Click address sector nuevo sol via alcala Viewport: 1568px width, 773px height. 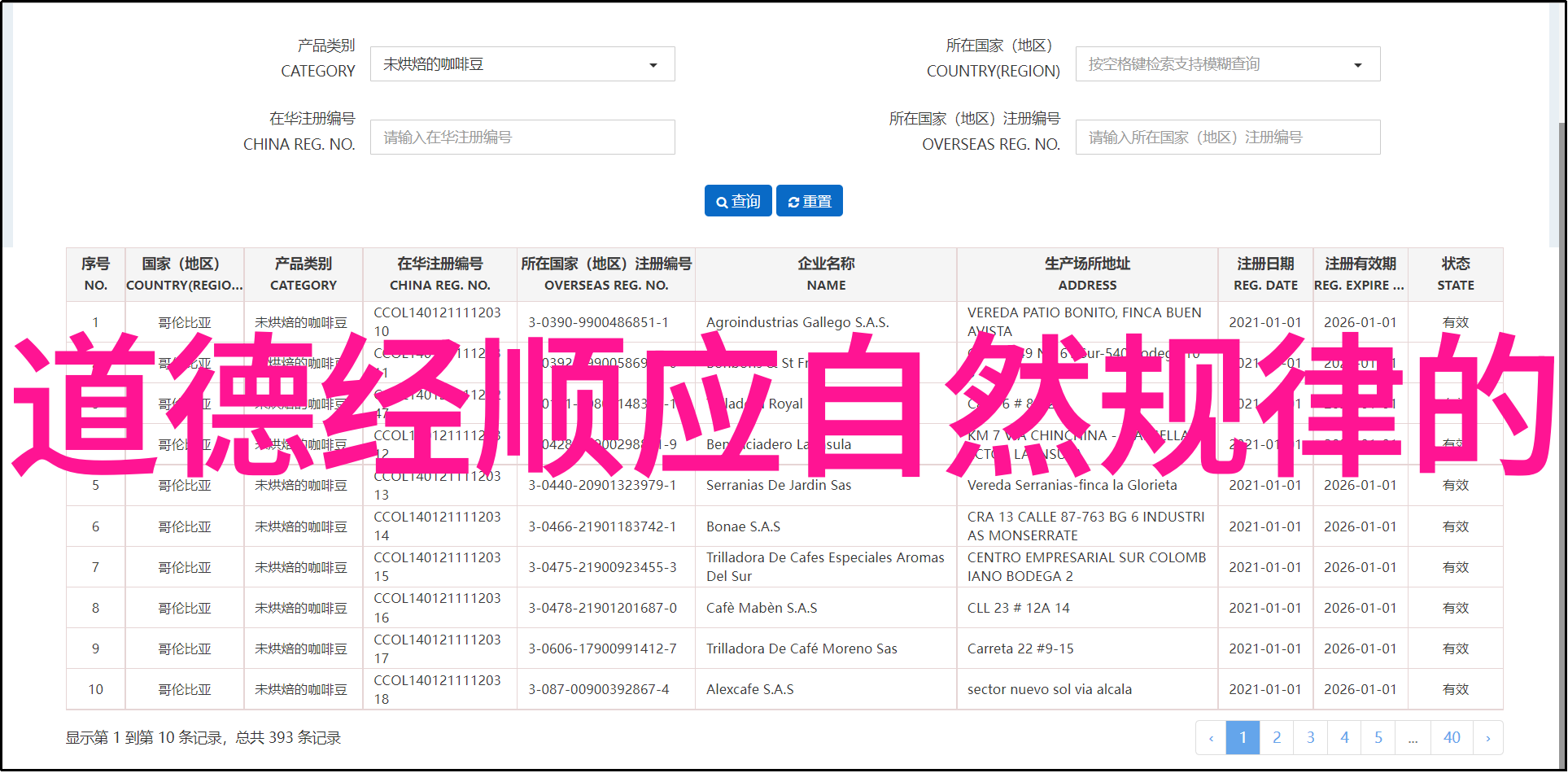[x=1050, y=689]
